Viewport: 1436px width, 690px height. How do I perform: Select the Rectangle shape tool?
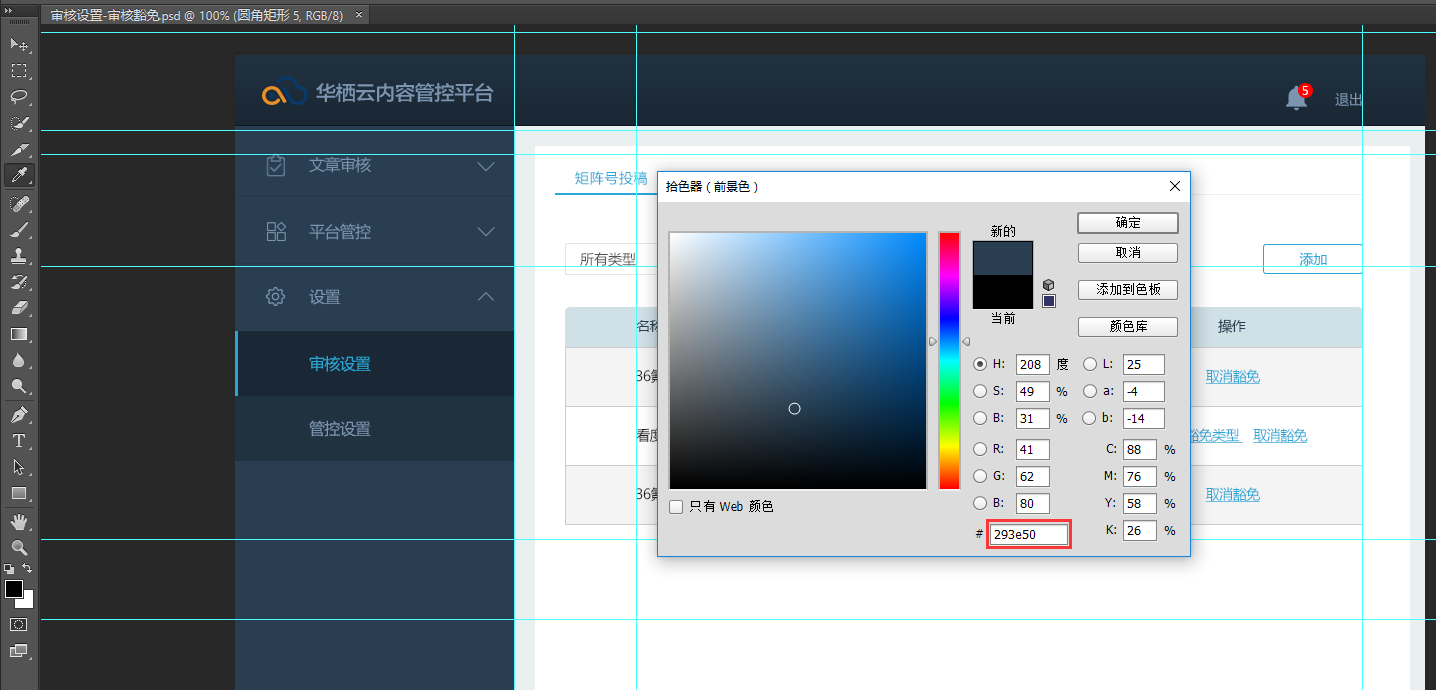tap(19, 492)
